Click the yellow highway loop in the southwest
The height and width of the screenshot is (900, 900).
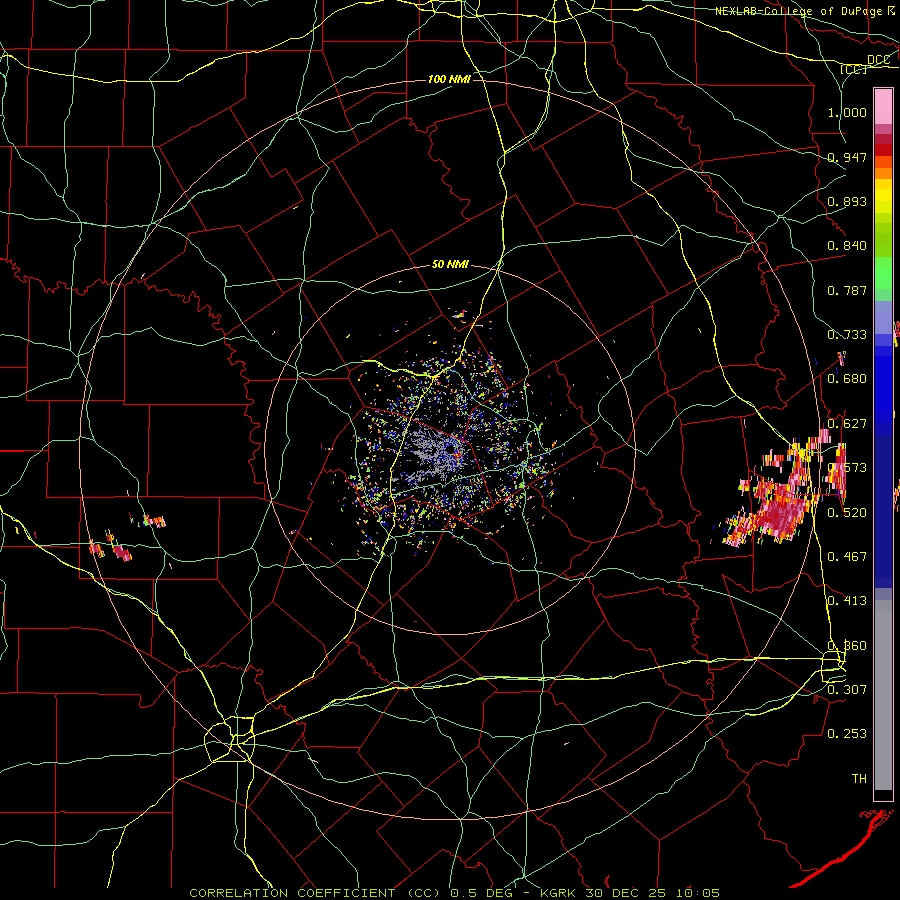tap(230, 739)
